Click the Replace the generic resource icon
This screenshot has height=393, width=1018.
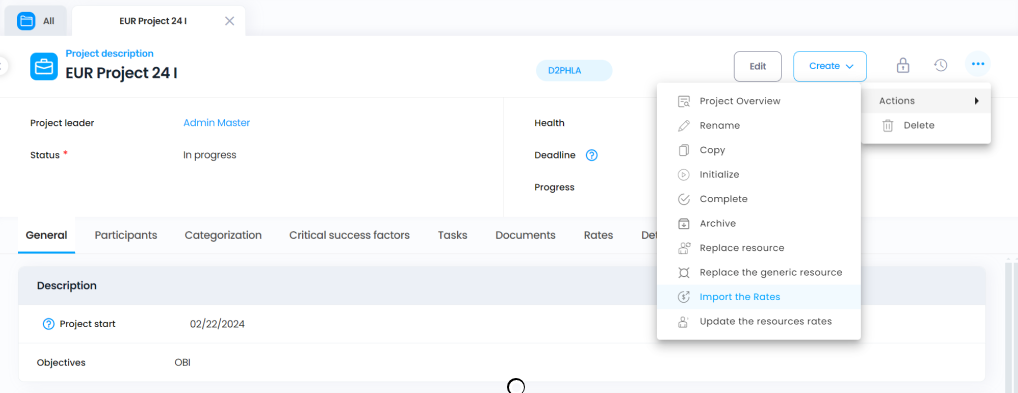pyautogui.click(x=683, y=272)
